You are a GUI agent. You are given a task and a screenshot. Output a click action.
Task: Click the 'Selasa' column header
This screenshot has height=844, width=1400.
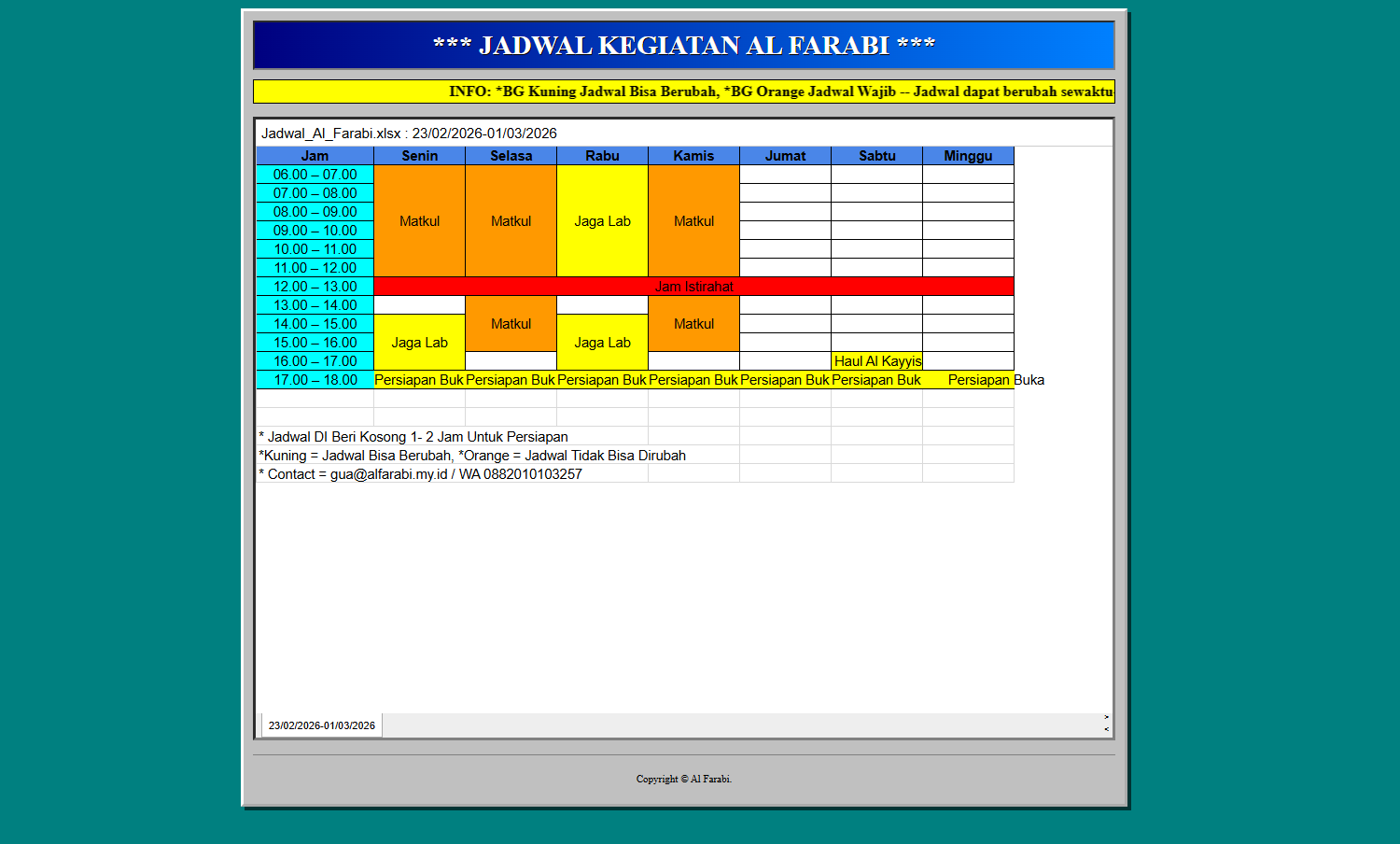point(510,155)
